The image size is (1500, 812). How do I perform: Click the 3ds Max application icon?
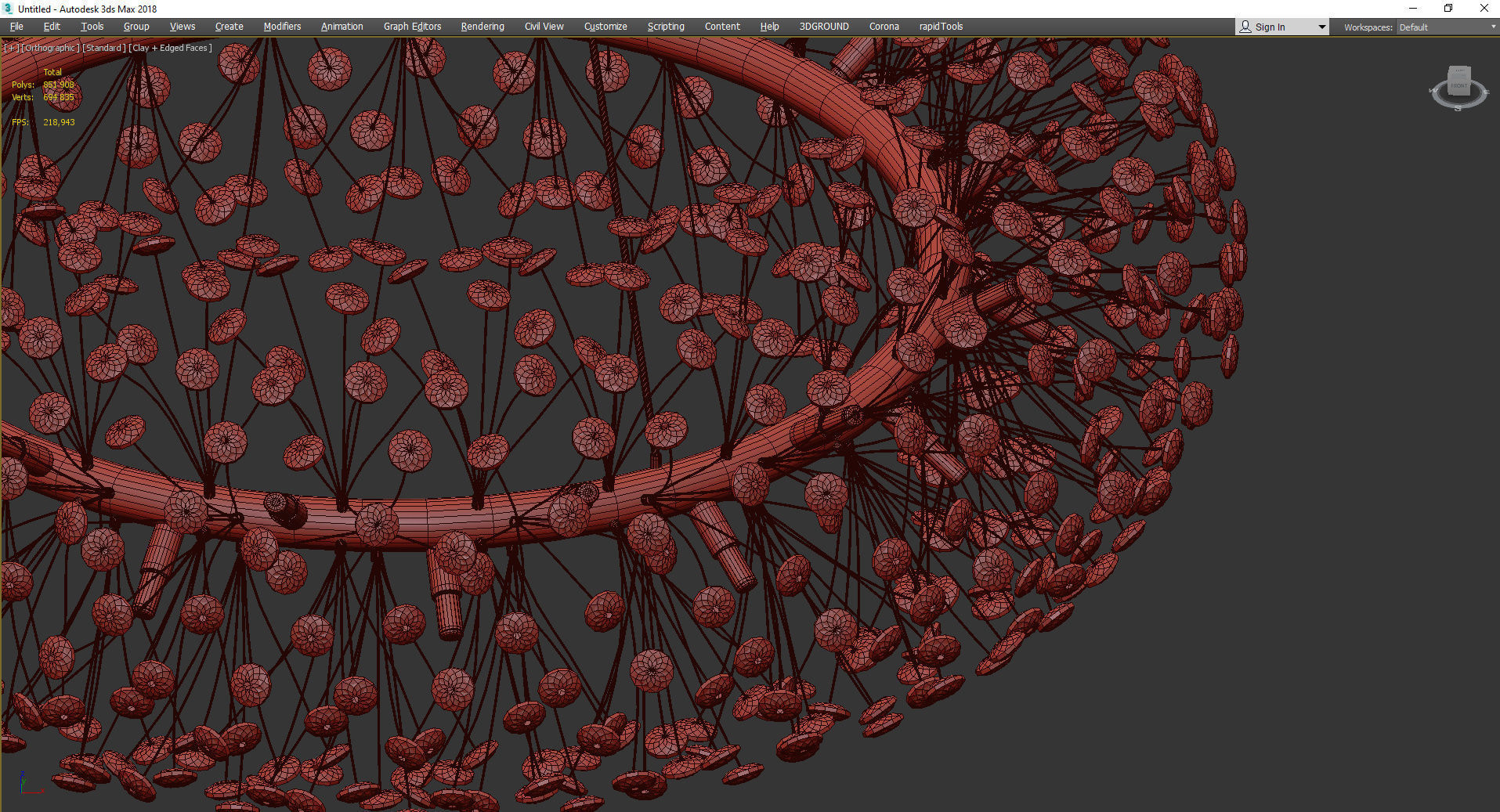[x=9, y=9]
